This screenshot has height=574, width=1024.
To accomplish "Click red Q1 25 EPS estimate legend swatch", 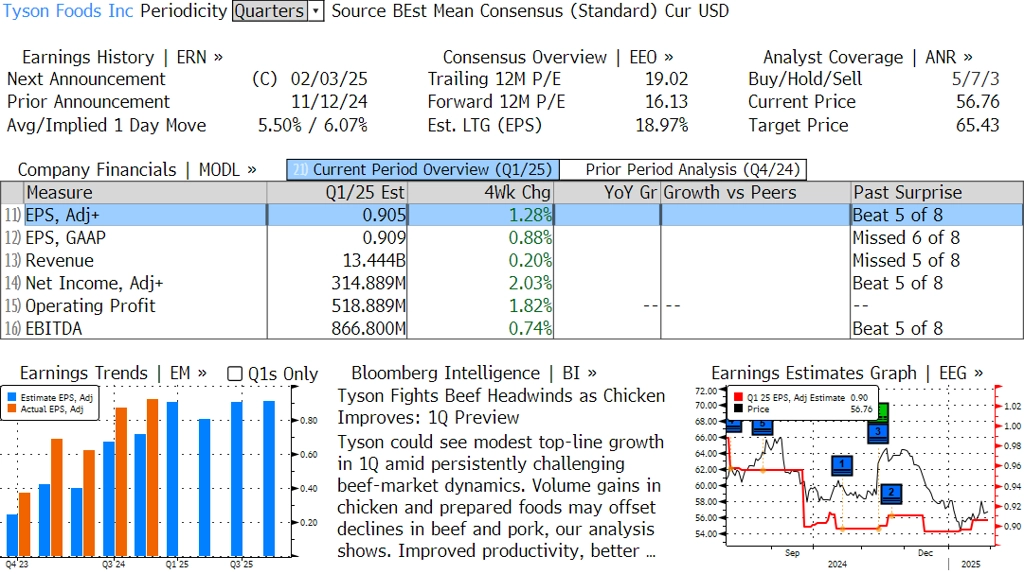I will (738, 397).
